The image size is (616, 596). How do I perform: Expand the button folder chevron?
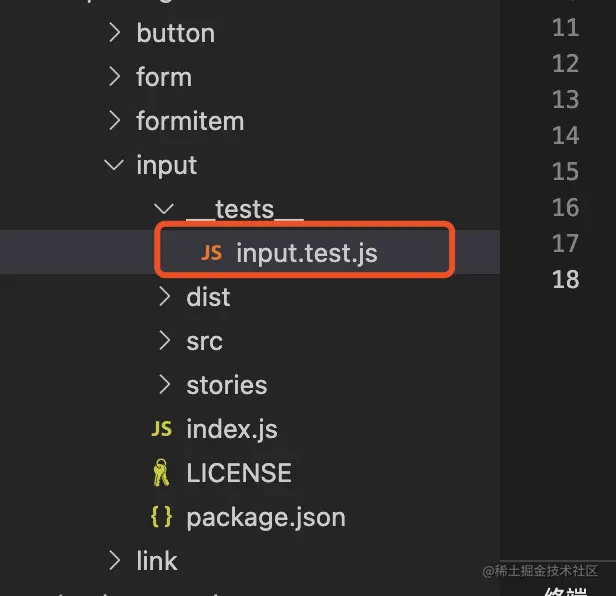pos(114,32)
